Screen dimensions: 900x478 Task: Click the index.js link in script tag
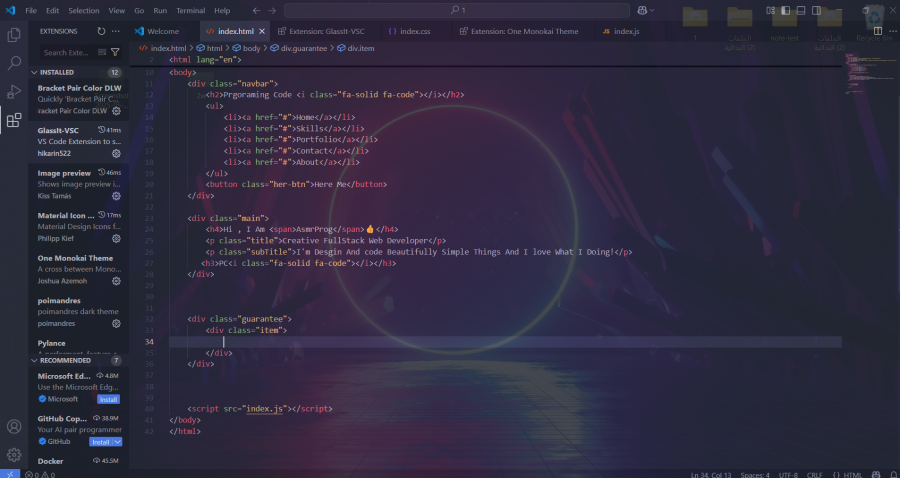point(264,409)
